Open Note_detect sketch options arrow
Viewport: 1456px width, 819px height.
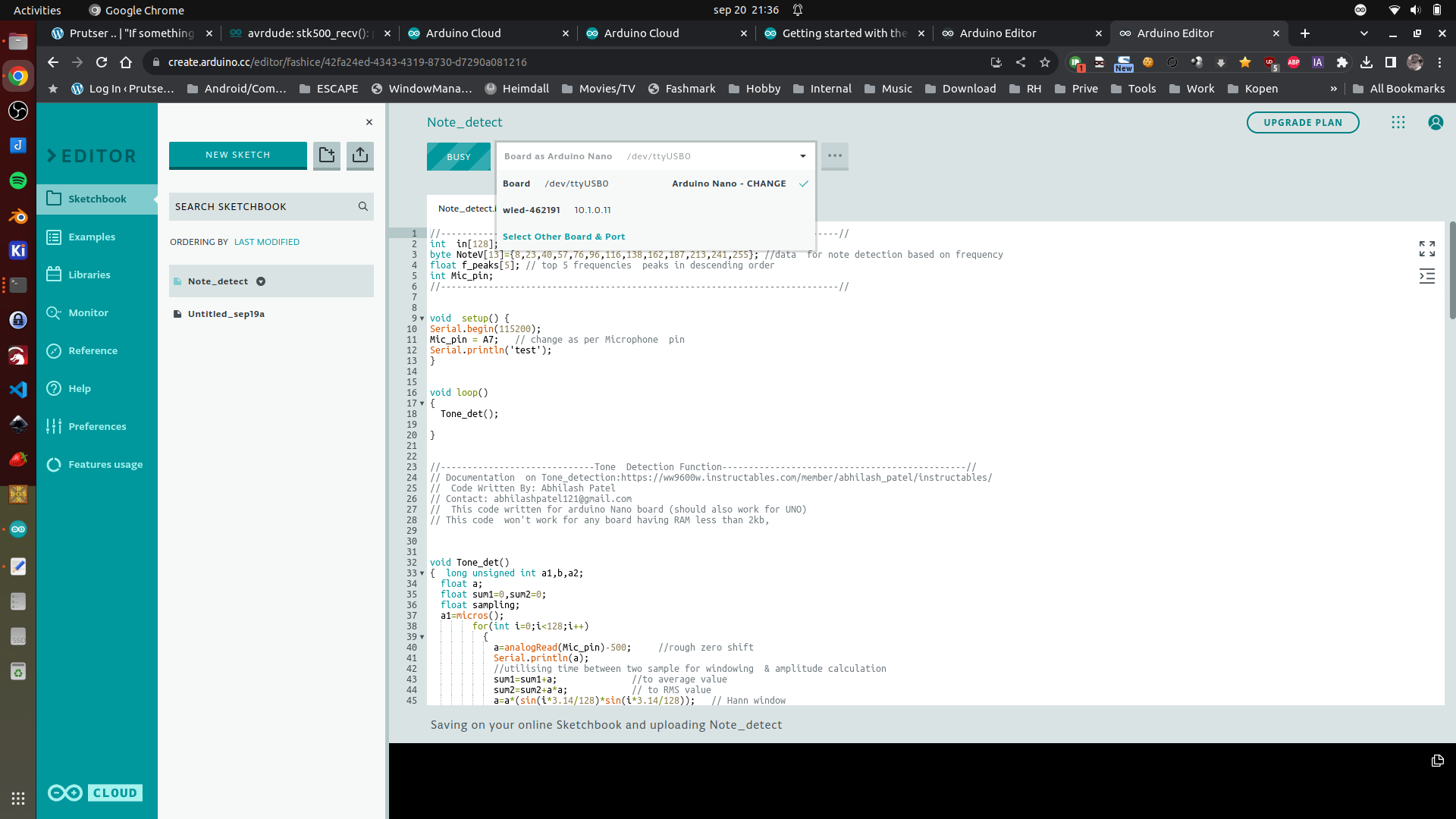261,281
